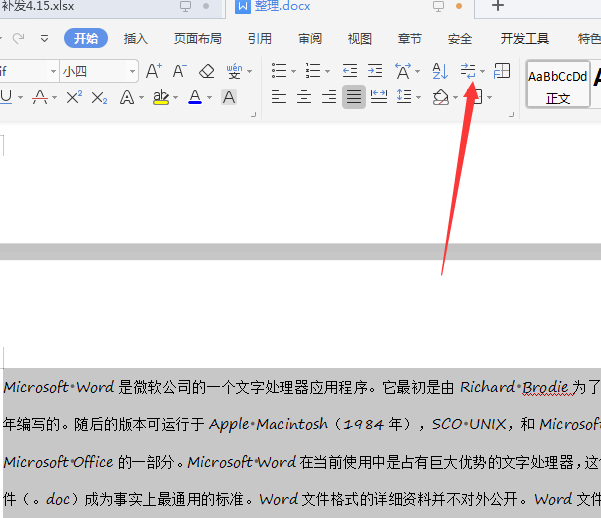Image resolution: width=601 pixels, height=518 pixels.
Task: Toggle center text alignment
Action: pos(304,97)
